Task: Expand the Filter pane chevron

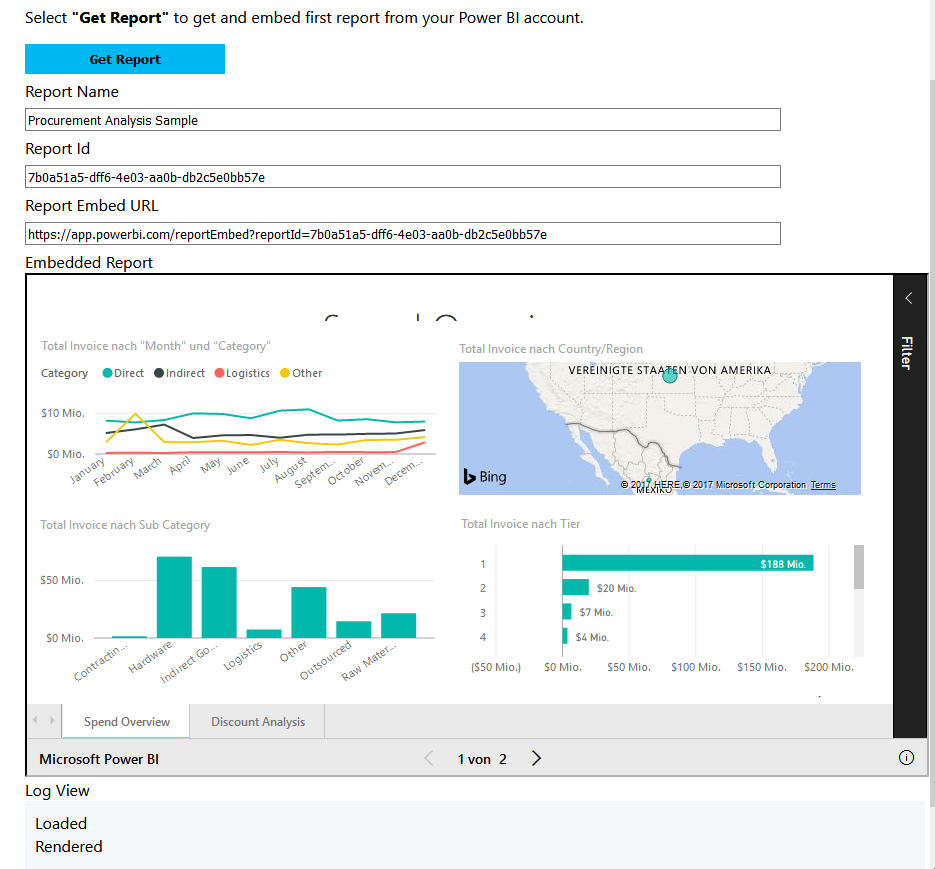Action: click(909, 298)
